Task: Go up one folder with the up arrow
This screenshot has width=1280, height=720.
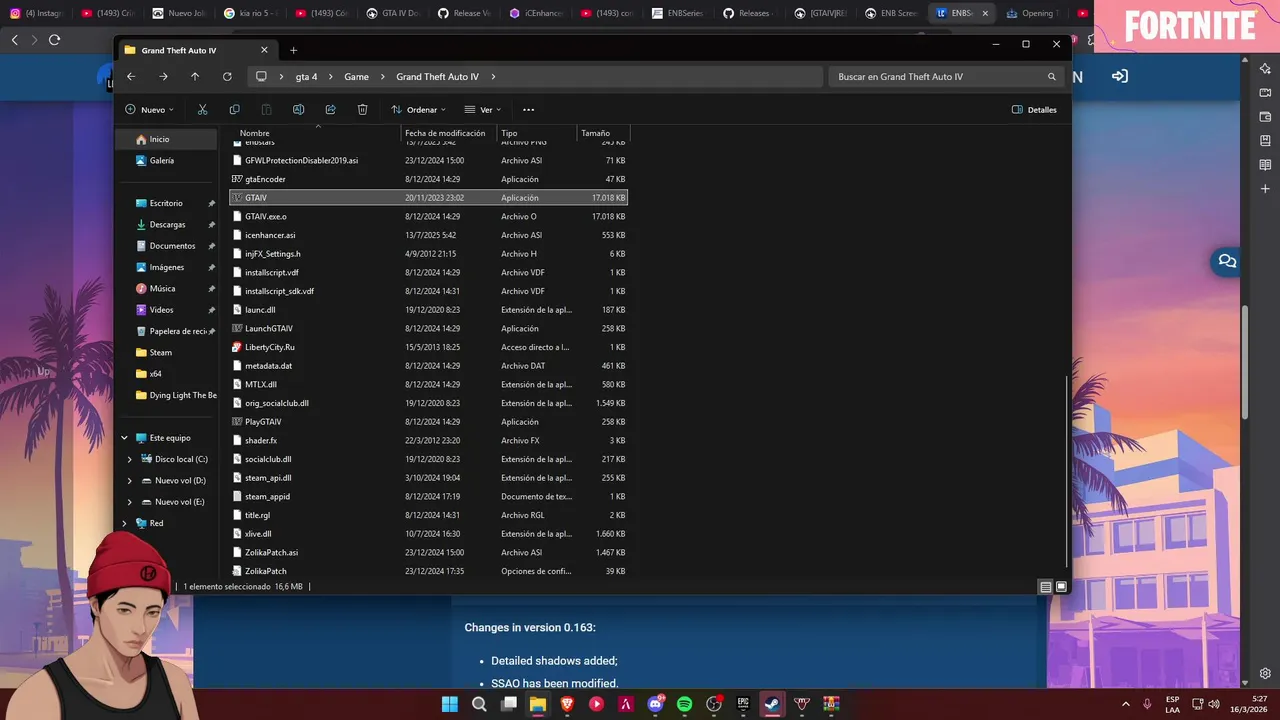Action: pos(195,76)
